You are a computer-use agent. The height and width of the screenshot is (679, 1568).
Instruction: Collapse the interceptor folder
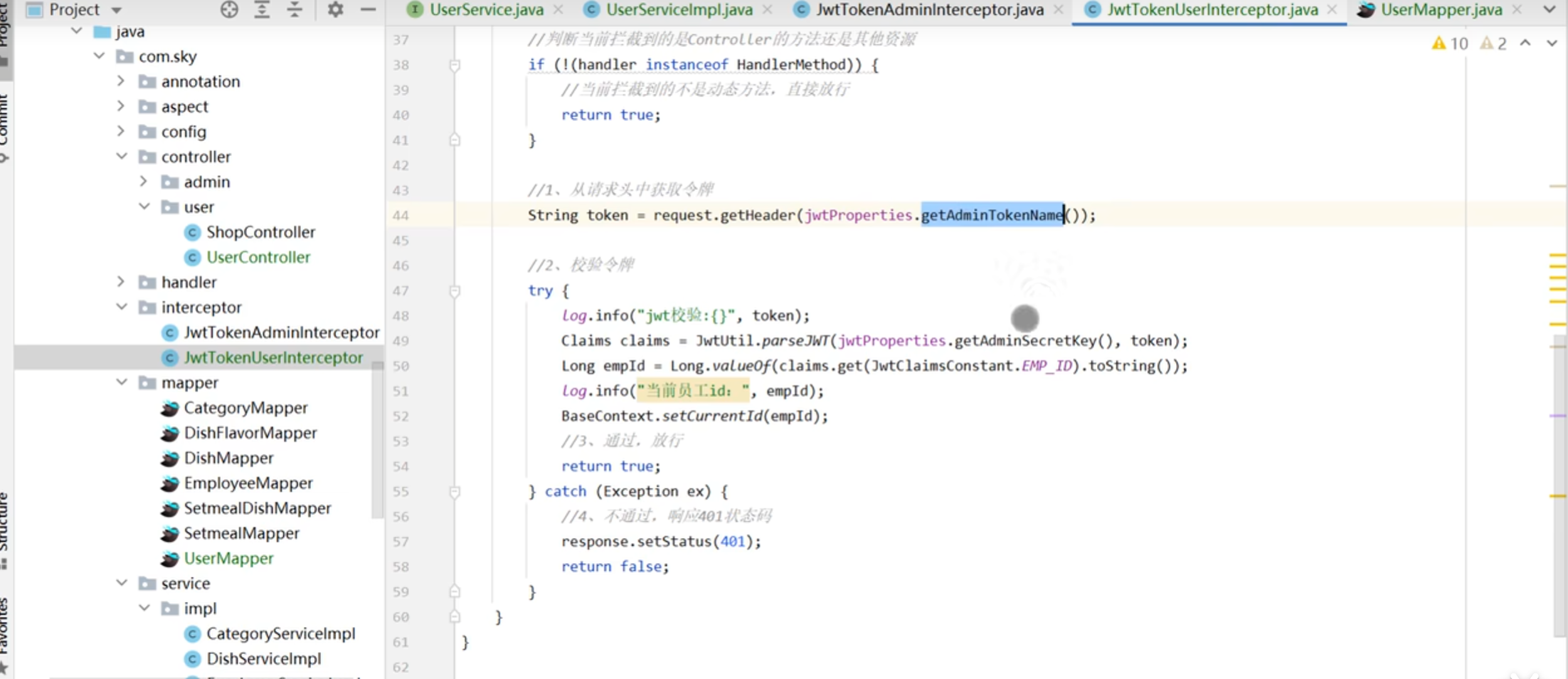coord(122,307)
